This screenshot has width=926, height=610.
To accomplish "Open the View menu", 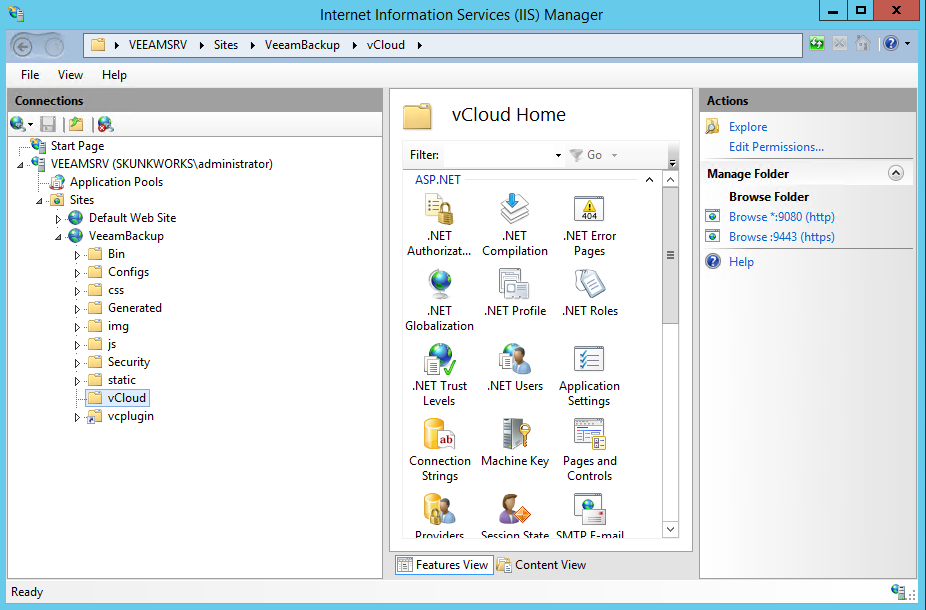I will [70, 75].
